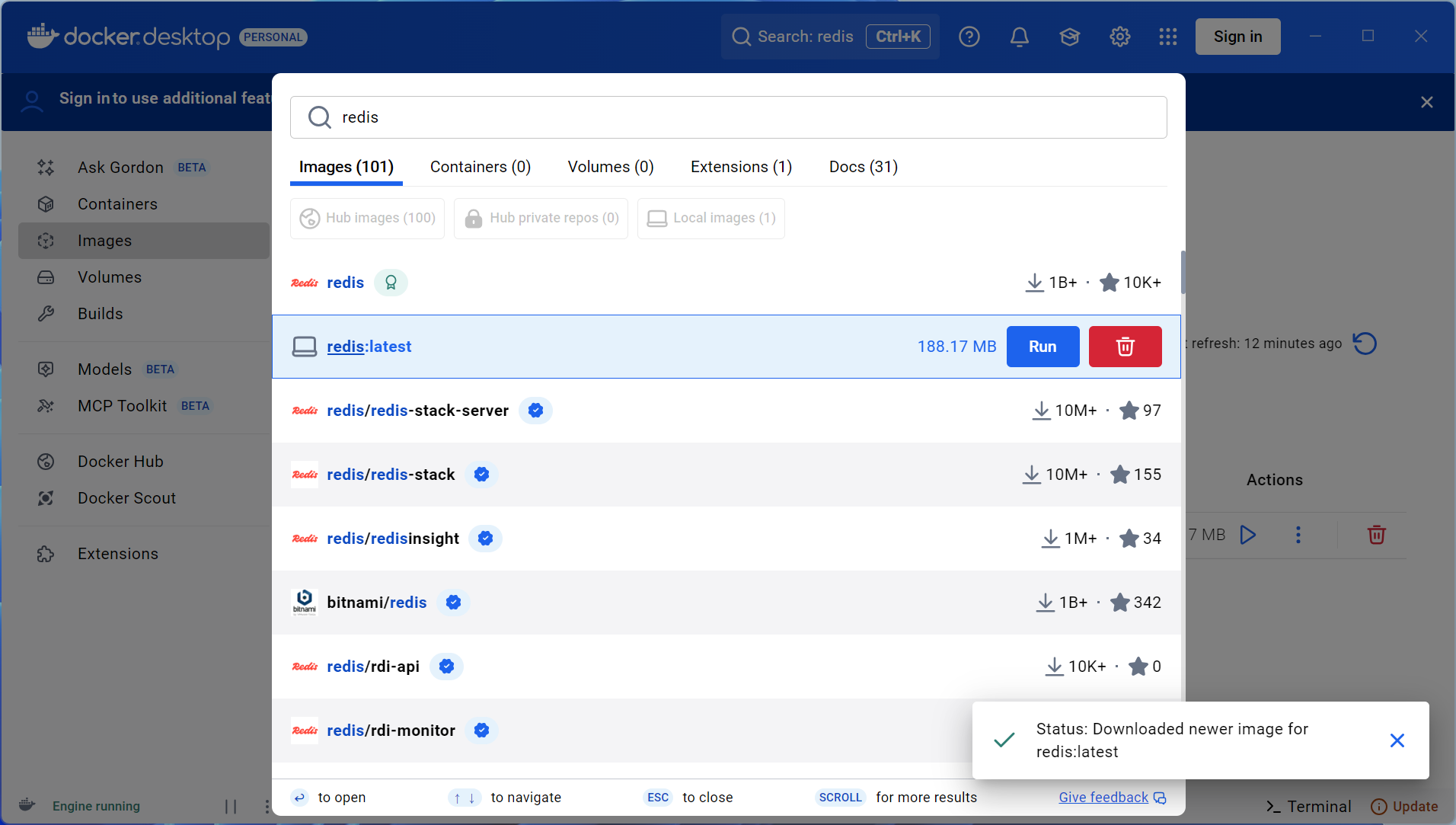Open the Give feedback link
The image size is (1456, 825).
[1112, 798]
